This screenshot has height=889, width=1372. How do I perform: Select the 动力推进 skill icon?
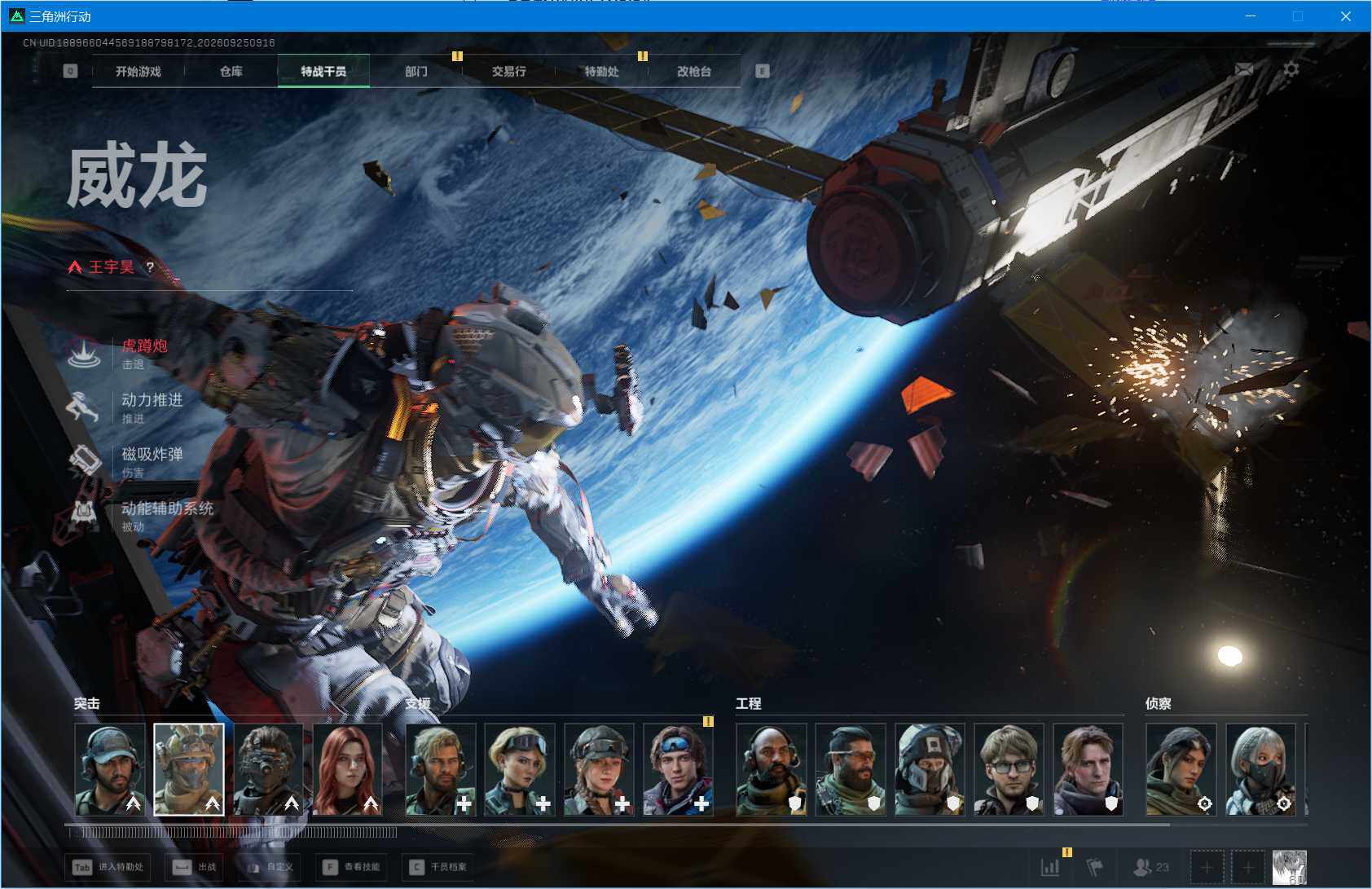click(84, 407)
